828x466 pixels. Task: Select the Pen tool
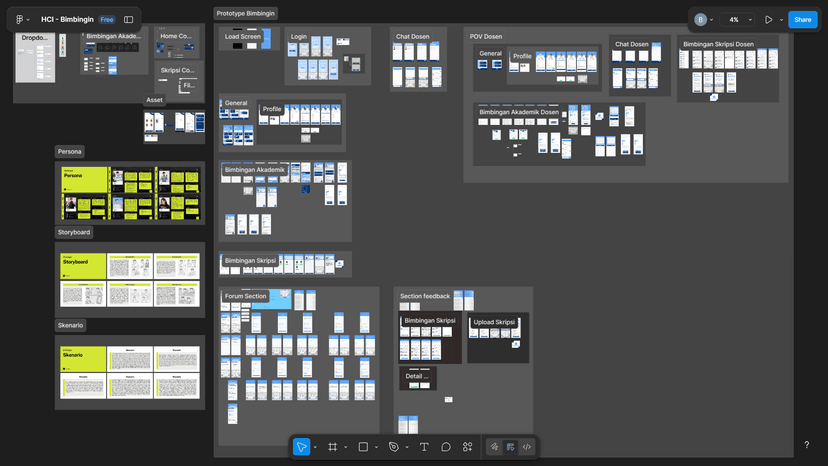(394, 447)
